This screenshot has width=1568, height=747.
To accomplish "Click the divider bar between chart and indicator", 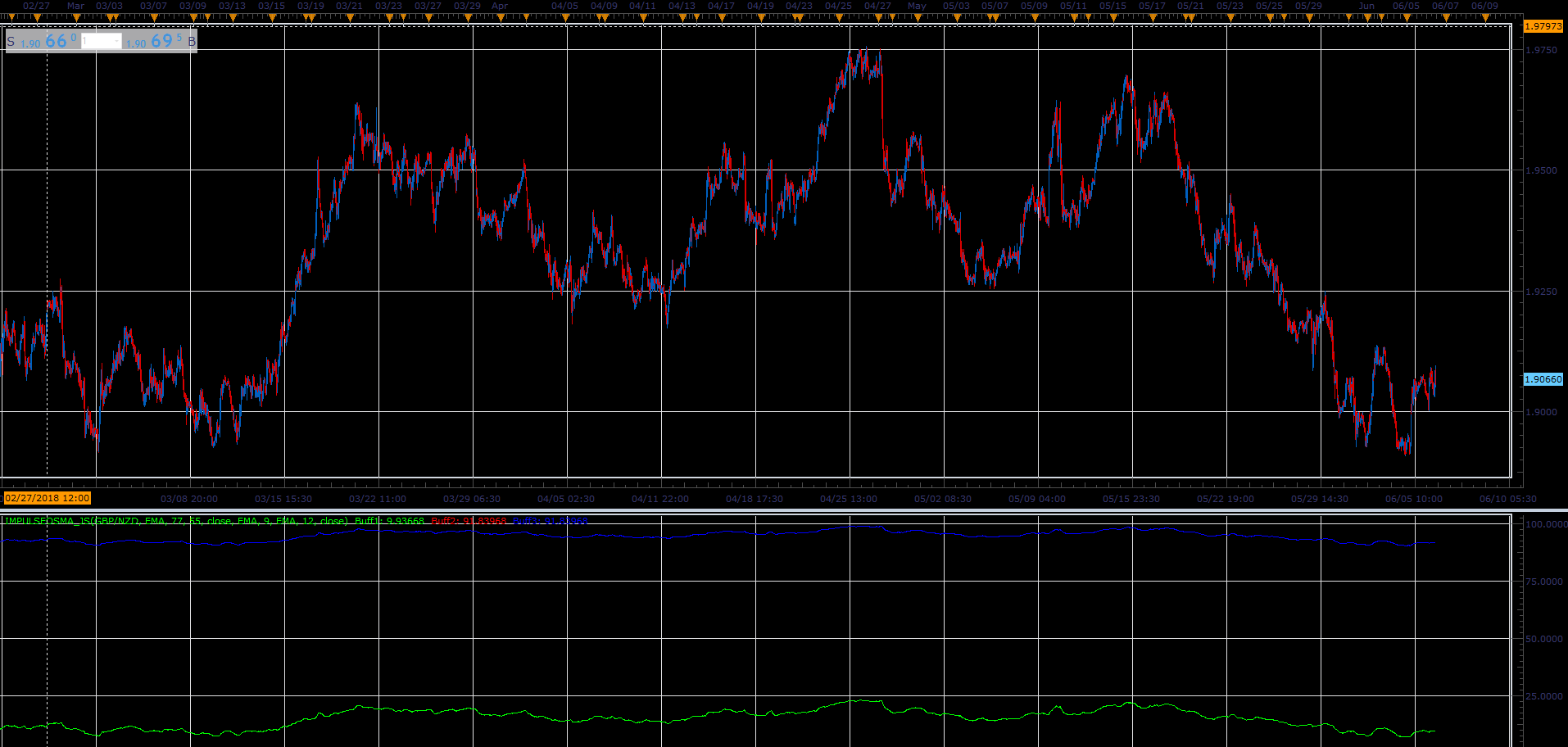I will (784, 511).
